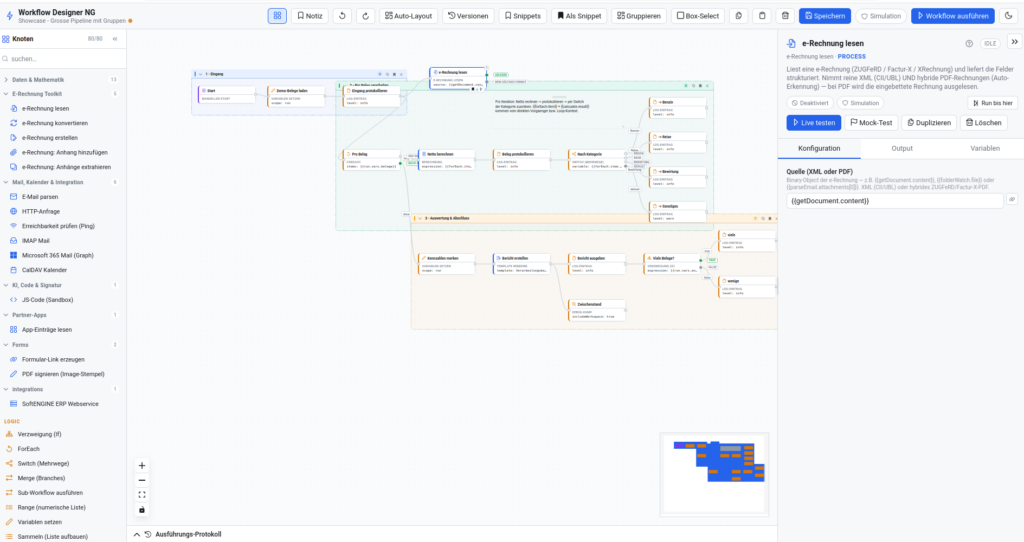Click the node search field

tap(63, 59)
